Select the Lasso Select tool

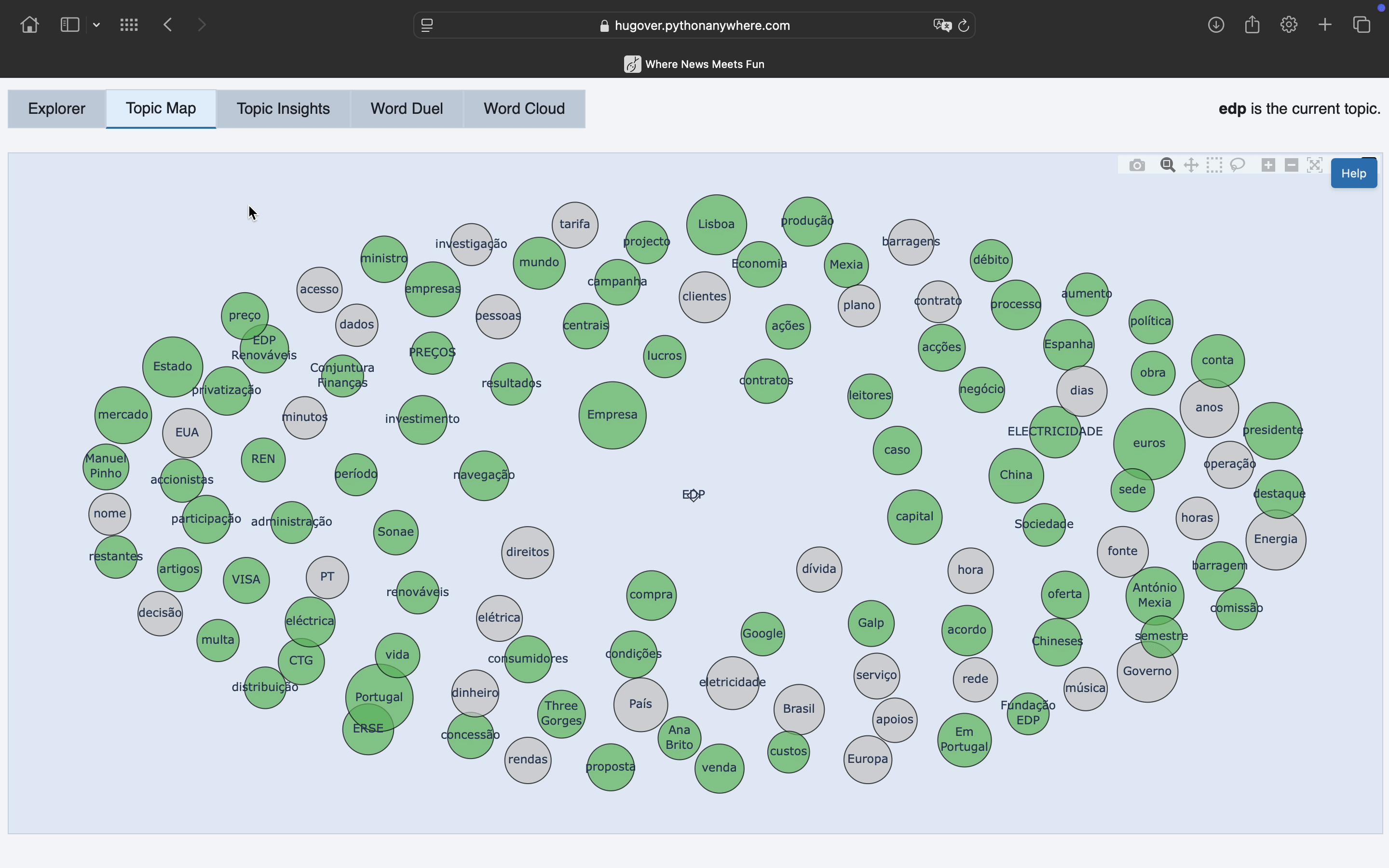coord(1238,165)
